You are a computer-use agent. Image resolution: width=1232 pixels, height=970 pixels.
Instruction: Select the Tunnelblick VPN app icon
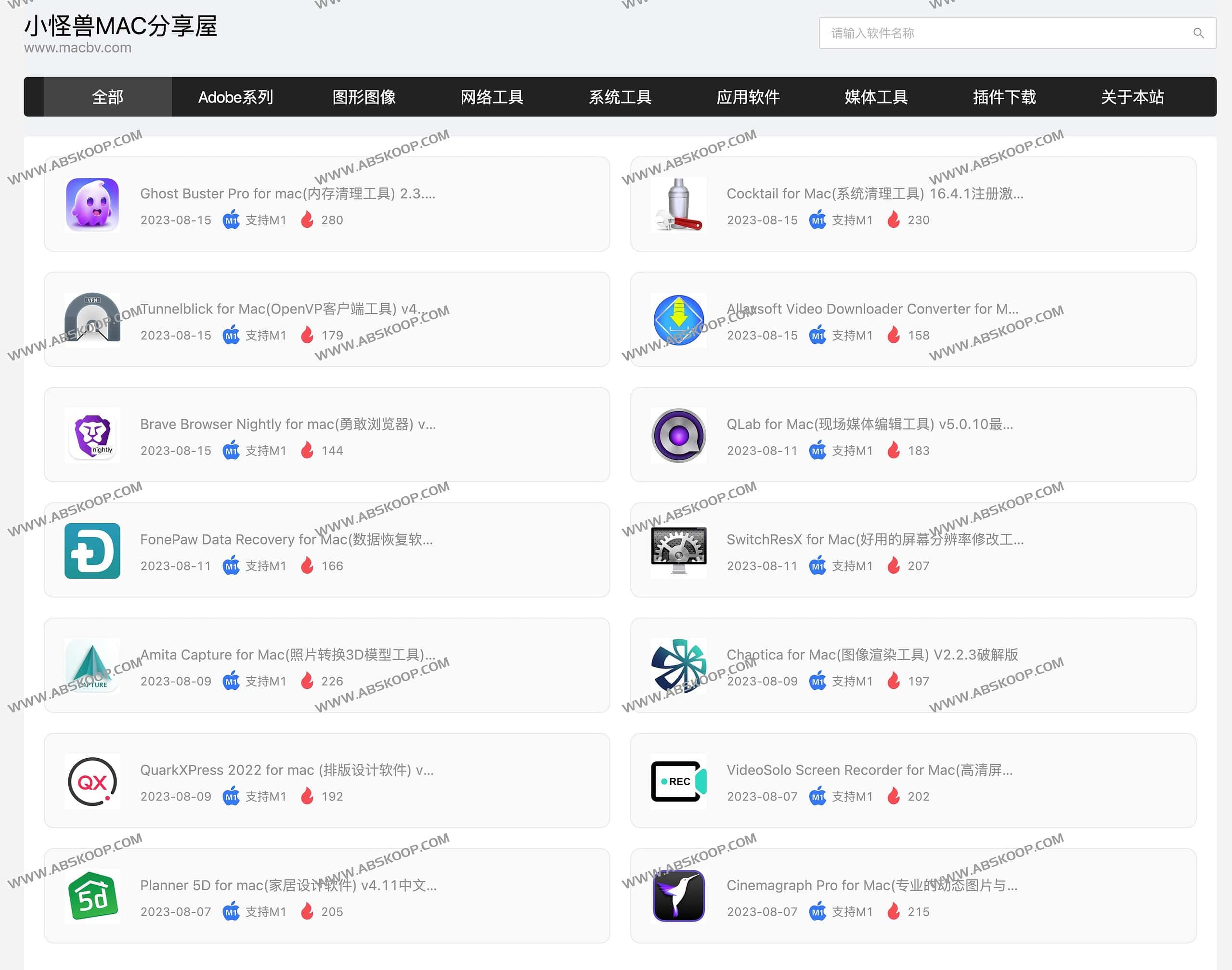[x=92, y=320]
